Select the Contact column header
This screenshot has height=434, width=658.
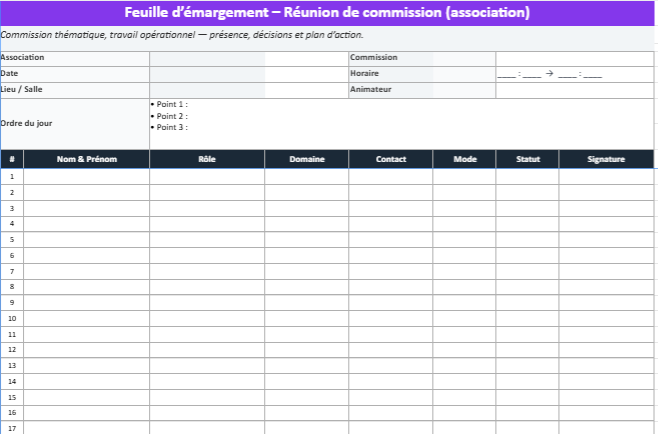pos(390,159)
